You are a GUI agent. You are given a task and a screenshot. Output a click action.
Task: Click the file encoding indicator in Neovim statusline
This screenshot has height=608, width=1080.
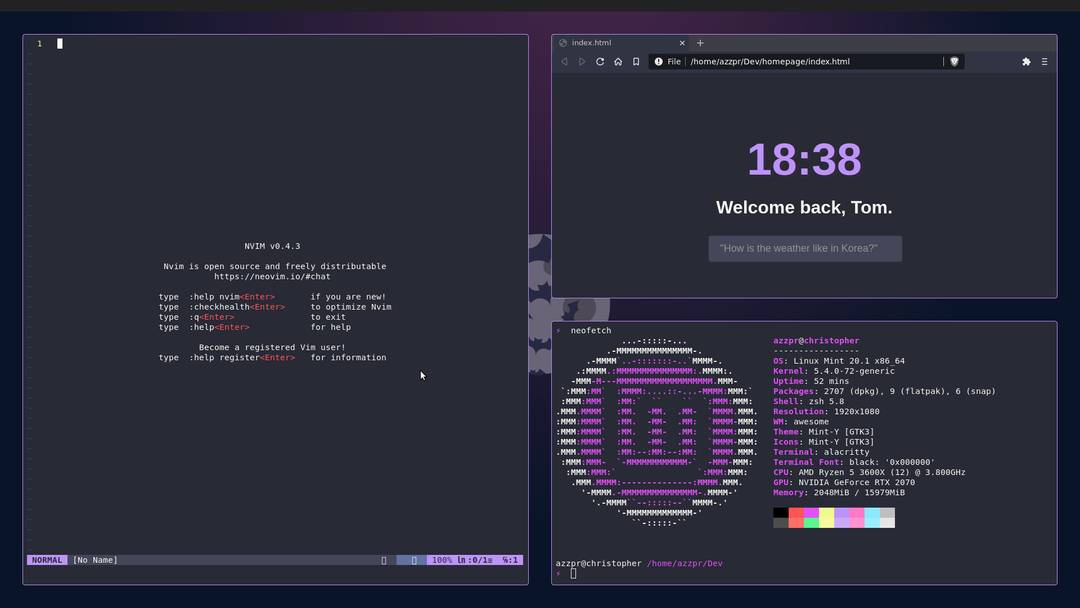413,559
